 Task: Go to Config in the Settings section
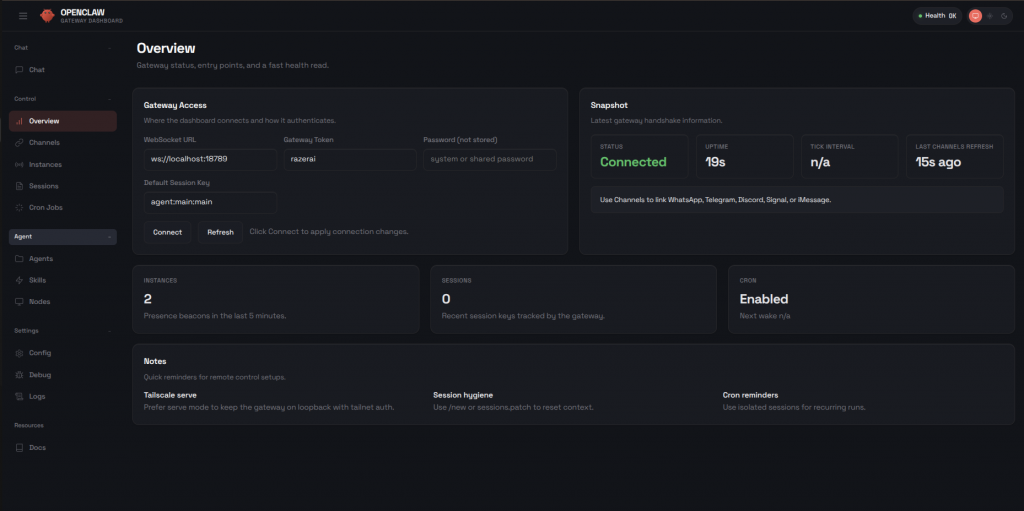pos(40,353)
